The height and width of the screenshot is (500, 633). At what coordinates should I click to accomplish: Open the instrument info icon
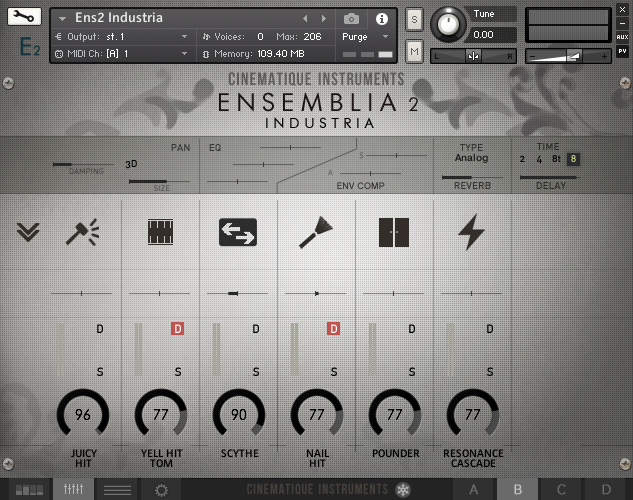pos(381,19)
